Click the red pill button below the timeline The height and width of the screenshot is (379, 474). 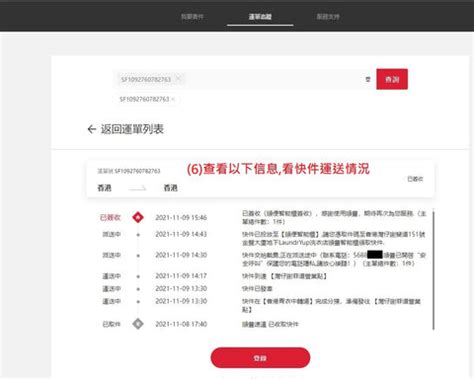pos(260,358)
